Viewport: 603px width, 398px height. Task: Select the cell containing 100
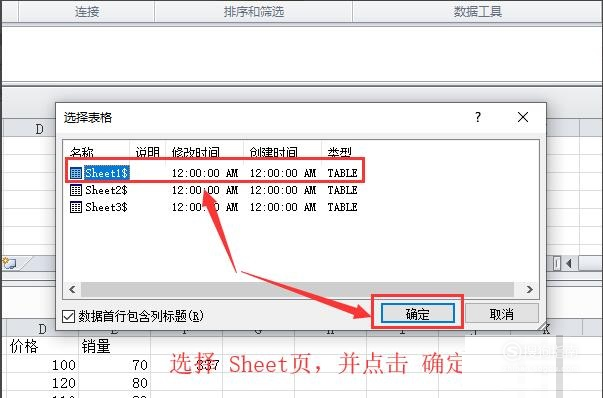coord(42,365)
